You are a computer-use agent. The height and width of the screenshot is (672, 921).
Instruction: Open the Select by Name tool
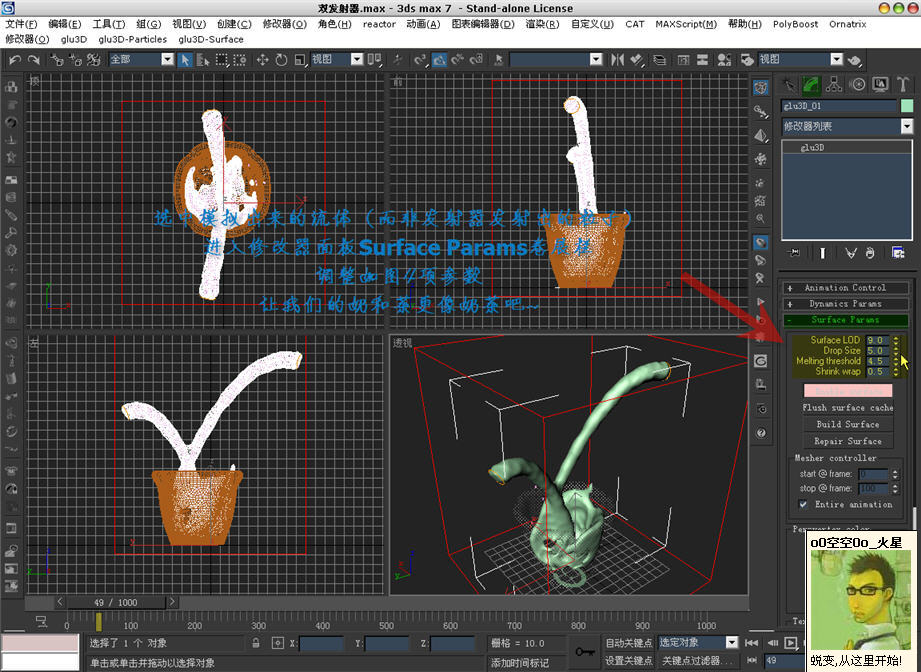point(203,59)
